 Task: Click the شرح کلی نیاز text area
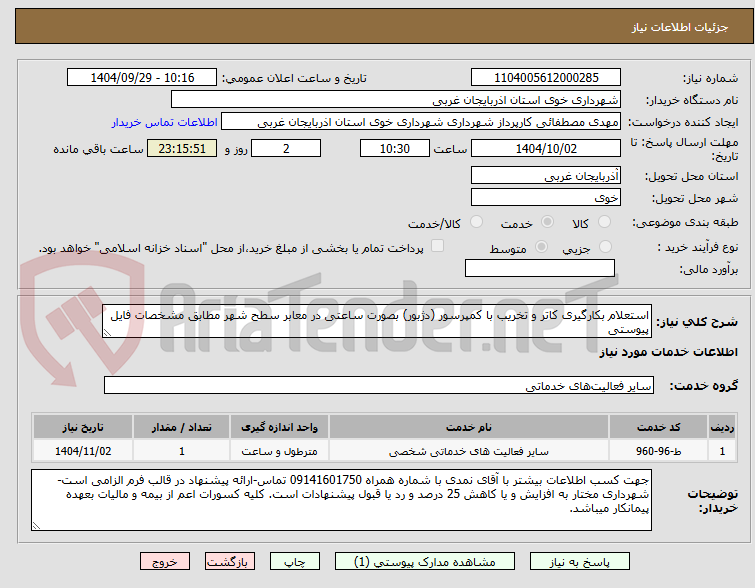point(377,321)
